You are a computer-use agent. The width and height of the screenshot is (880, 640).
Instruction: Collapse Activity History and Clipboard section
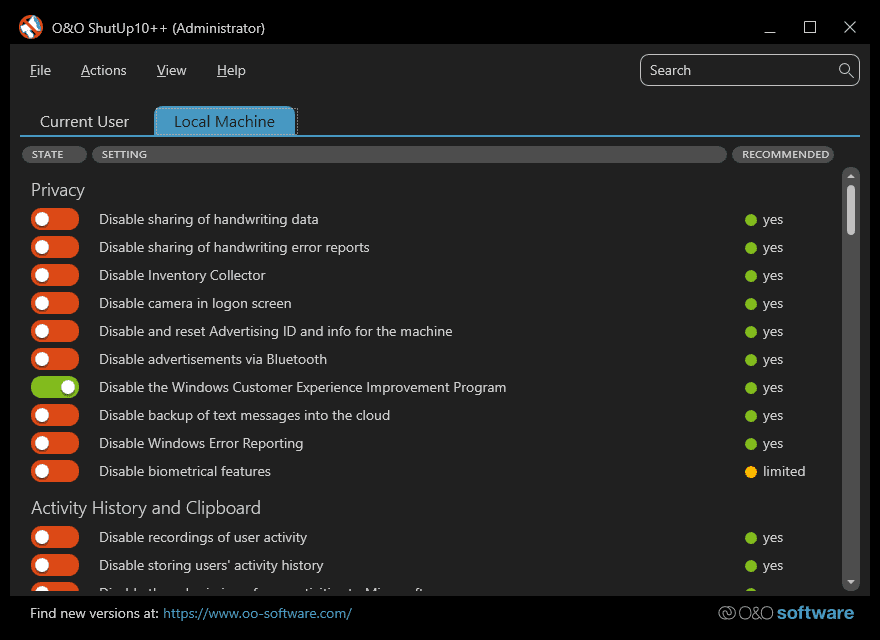point(146,508)
